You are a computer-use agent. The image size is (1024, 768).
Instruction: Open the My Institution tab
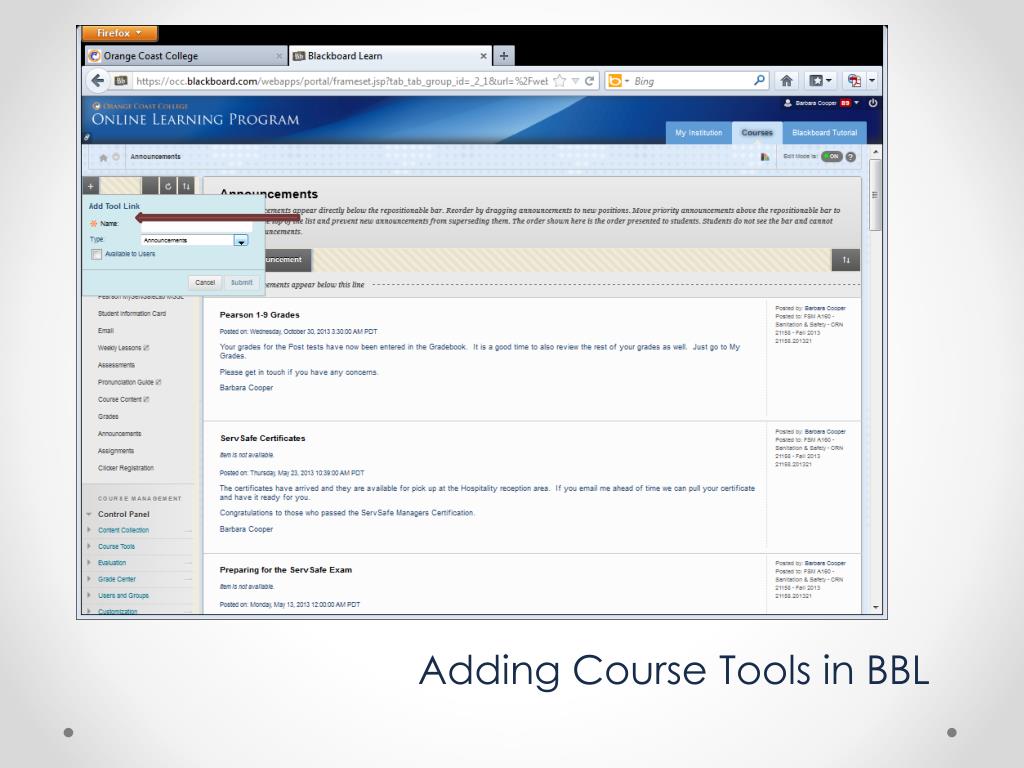(x=699, y=133)
